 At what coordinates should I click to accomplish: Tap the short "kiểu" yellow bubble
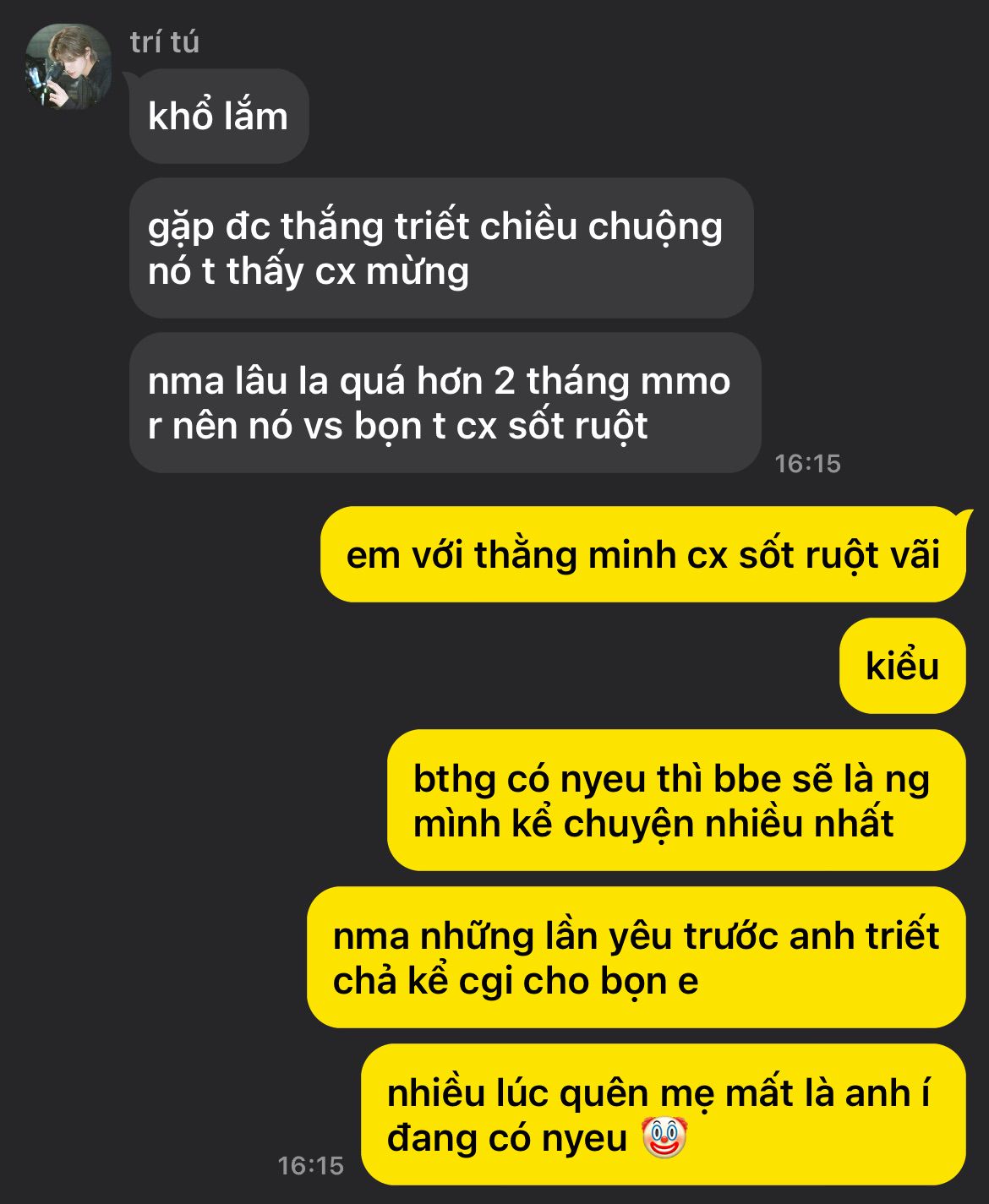903,666
